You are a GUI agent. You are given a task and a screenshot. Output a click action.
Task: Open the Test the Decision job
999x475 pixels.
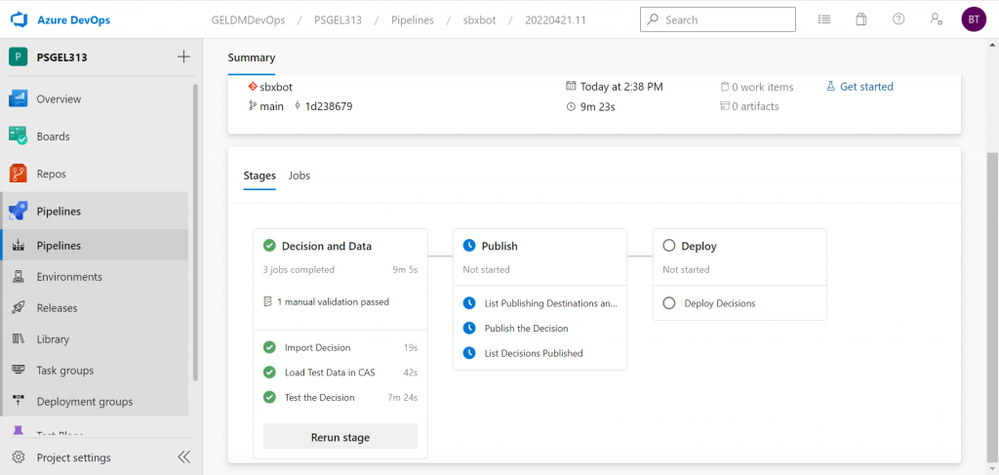point(319,397)
